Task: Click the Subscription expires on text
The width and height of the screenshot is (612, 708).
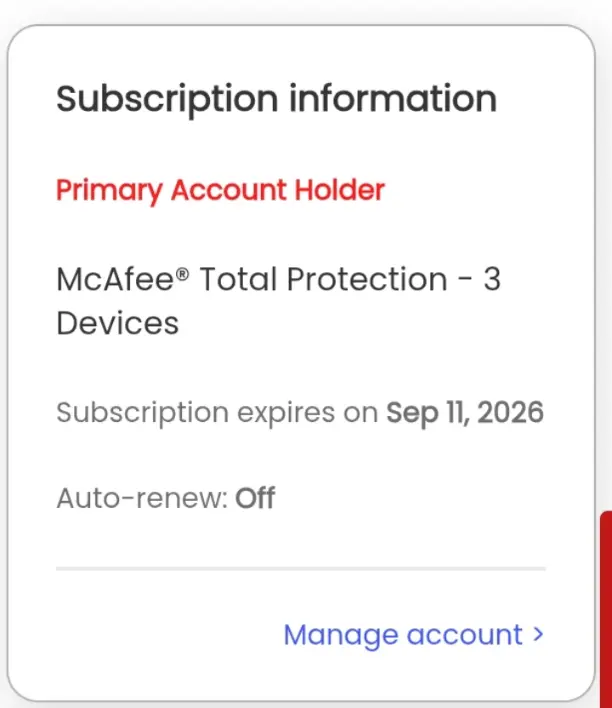Action: (217, 413)
